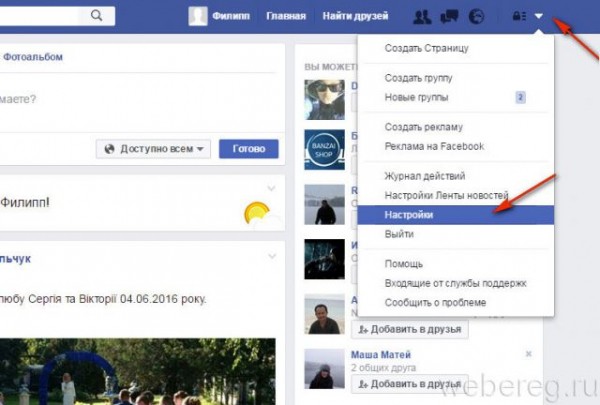
Task: Add Маша Матей as a friend
Action: tap(409, 384)
